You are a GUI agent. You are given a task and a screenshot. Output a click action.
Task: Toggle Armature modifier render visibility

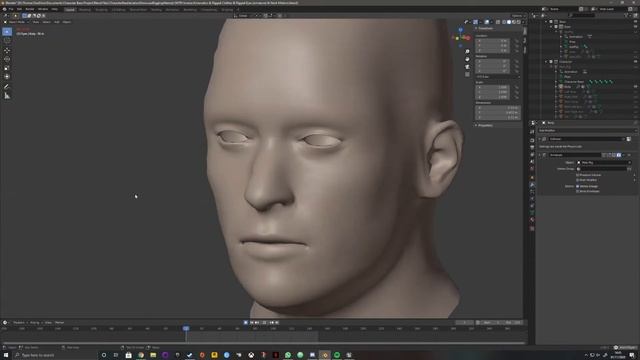click(619, 155)
